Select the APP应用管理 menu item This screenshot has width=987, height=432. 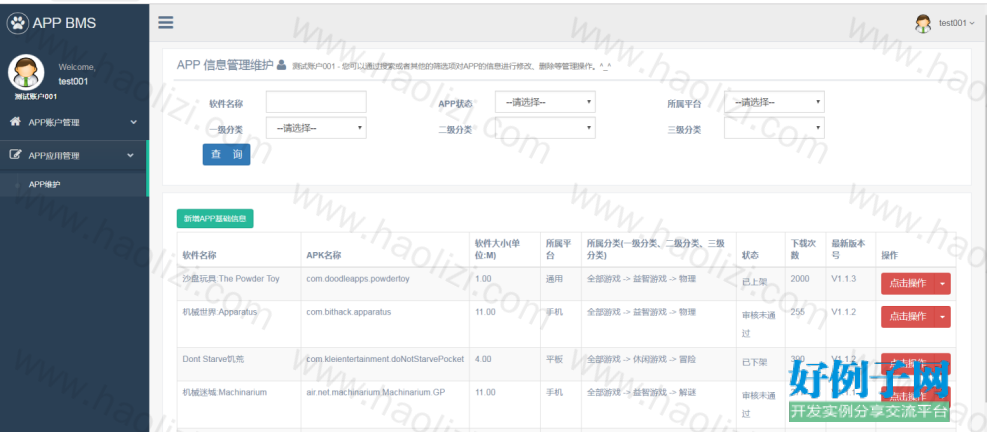pyautogui.click(x=73, y=155)
